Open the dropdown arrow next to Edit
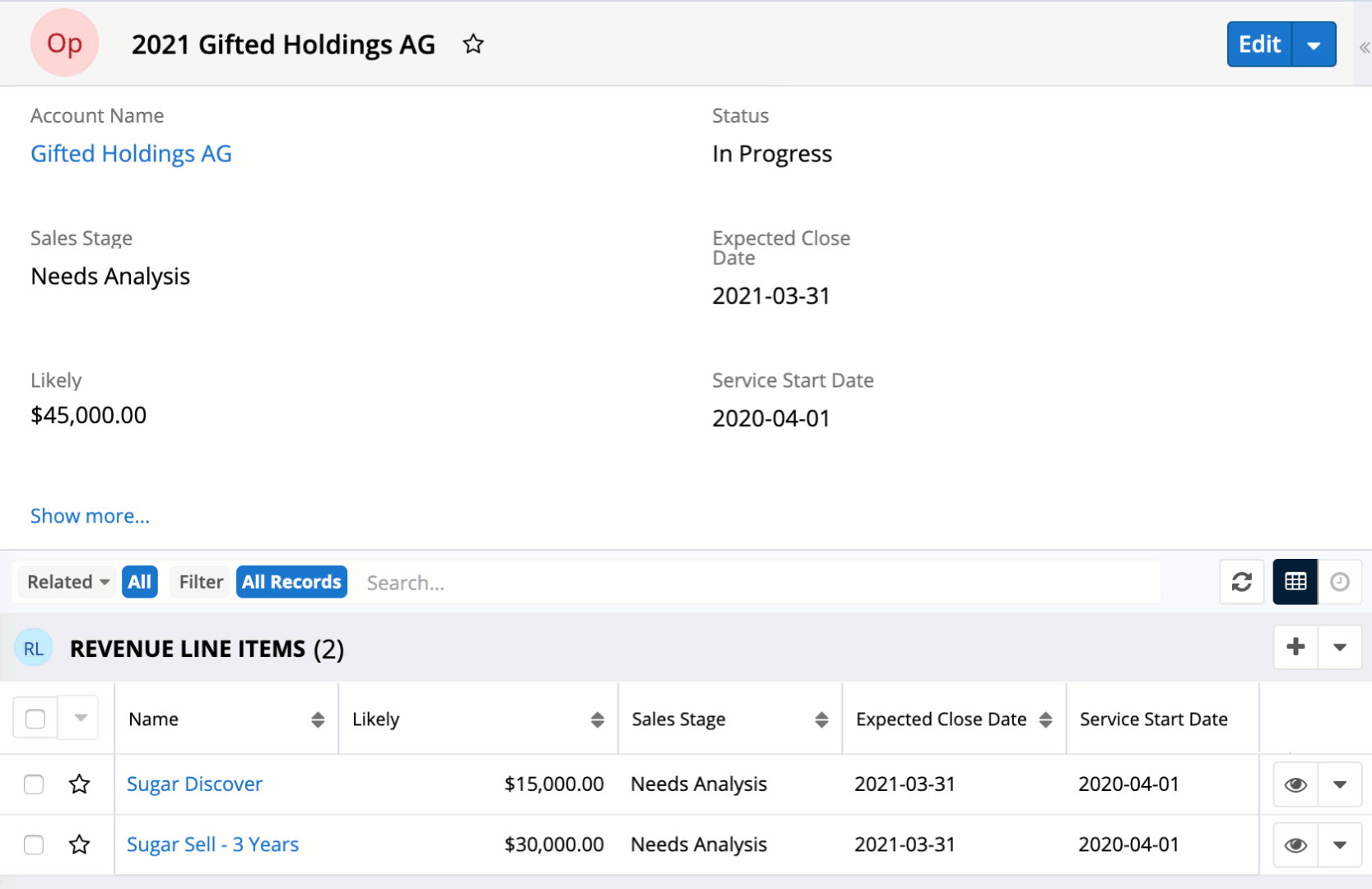 [x=1314, y=45]
